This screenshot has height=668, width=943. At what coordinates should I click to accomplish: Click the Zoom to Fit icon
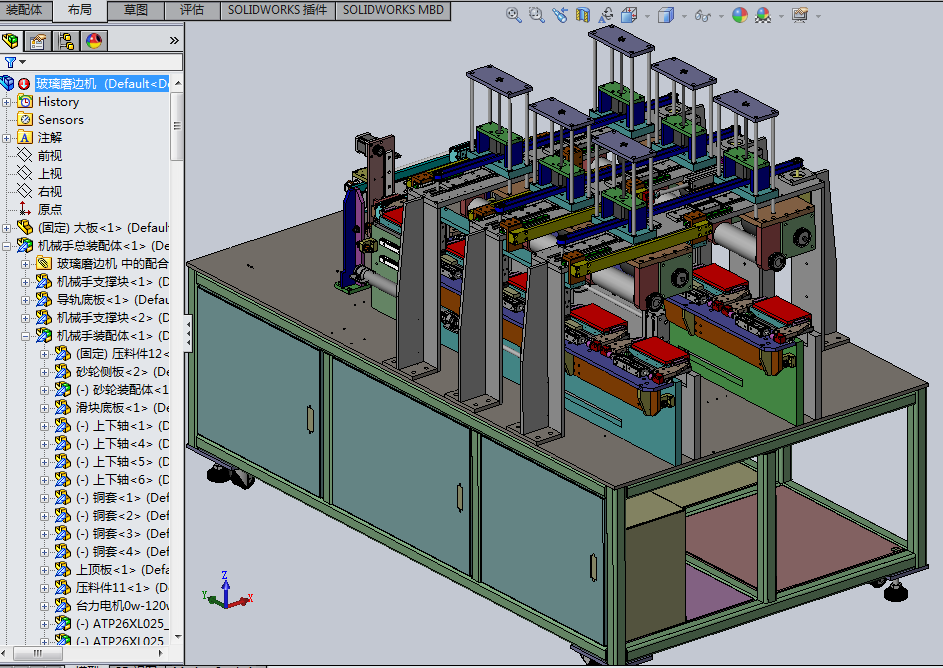513,15
